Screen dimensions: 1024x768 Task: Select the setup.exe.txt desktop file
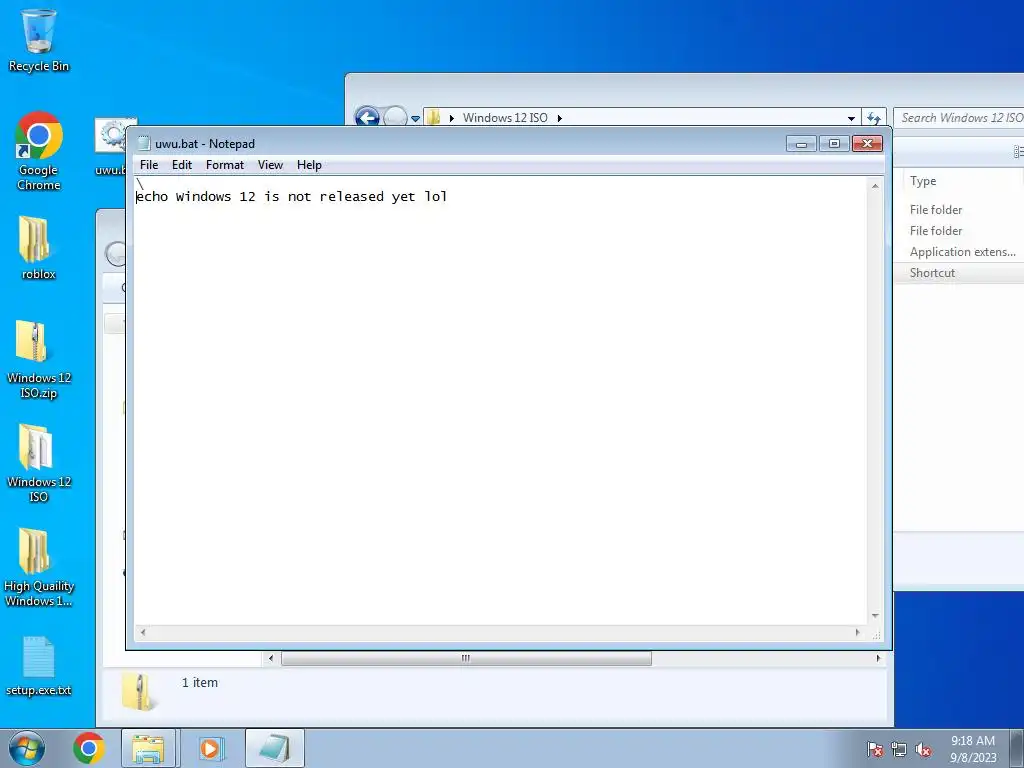pos(39,666)
